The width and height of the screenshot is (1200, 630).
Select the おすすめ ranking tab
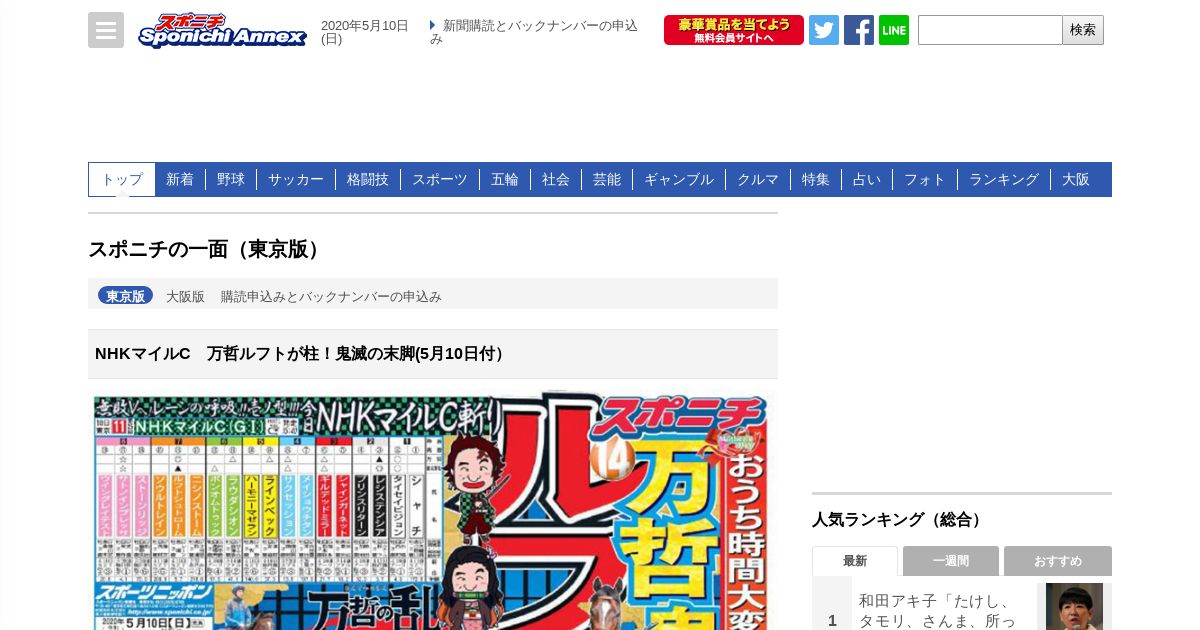[1058, 561]
